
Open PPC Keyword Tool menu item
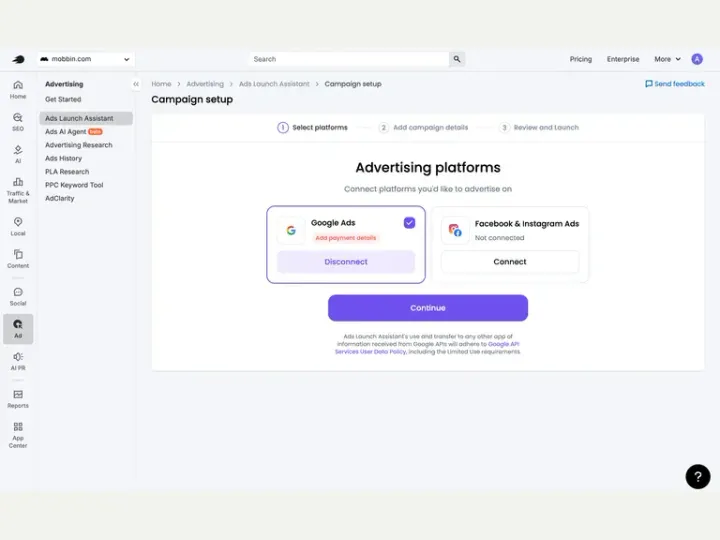(74, 185)
